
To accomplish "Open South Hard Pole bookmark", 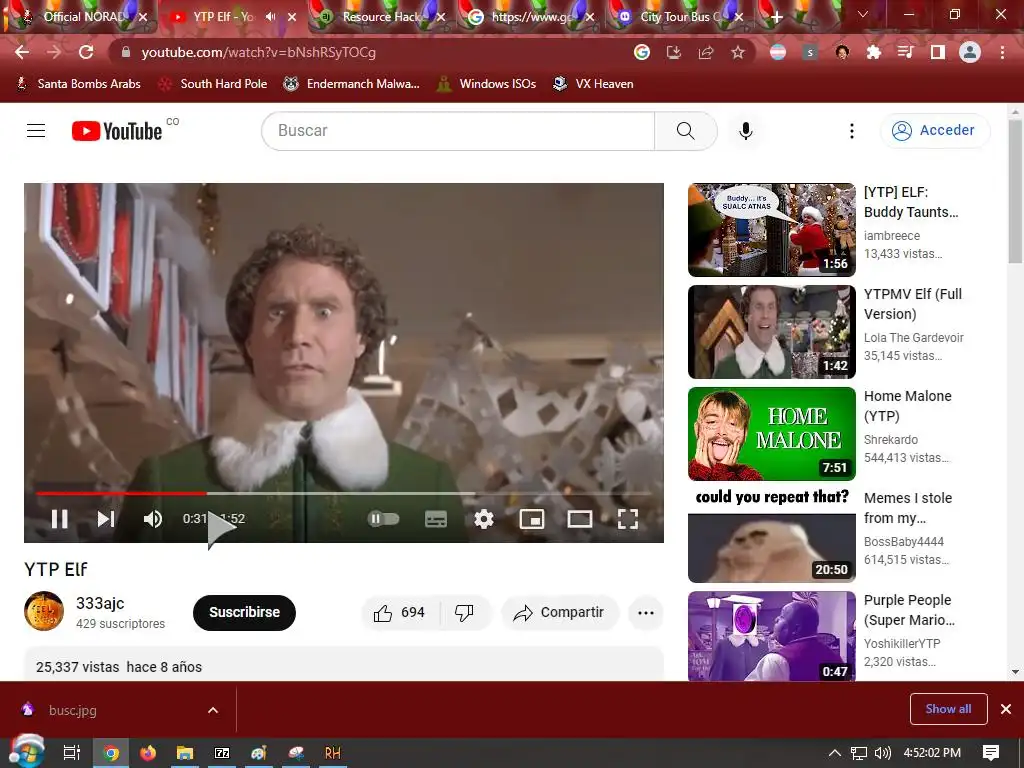I will pos(214,84).
